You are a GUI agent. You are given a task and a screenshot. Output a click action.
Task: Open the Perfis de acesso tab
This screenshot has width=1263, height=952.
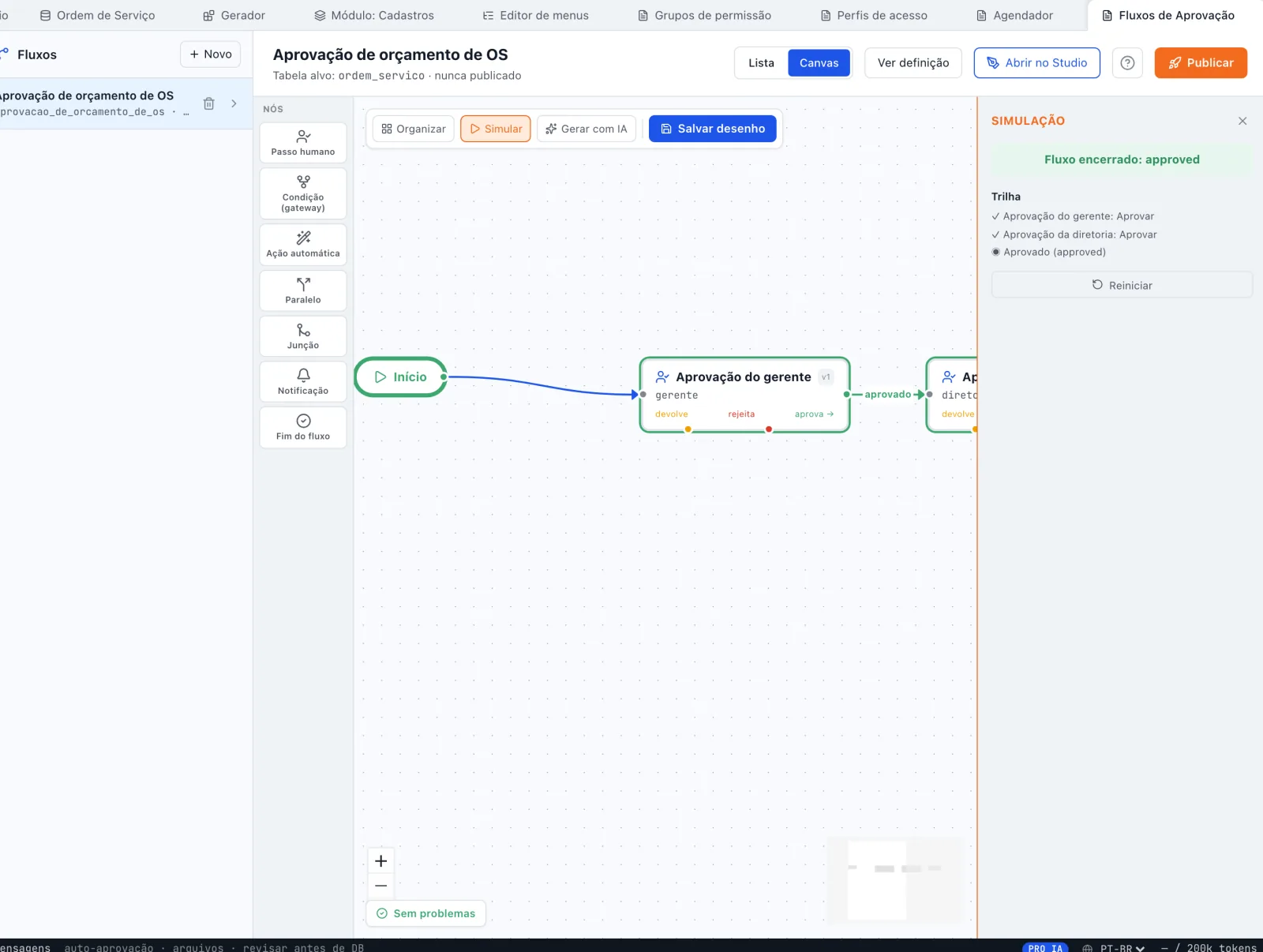coord(874,15)
